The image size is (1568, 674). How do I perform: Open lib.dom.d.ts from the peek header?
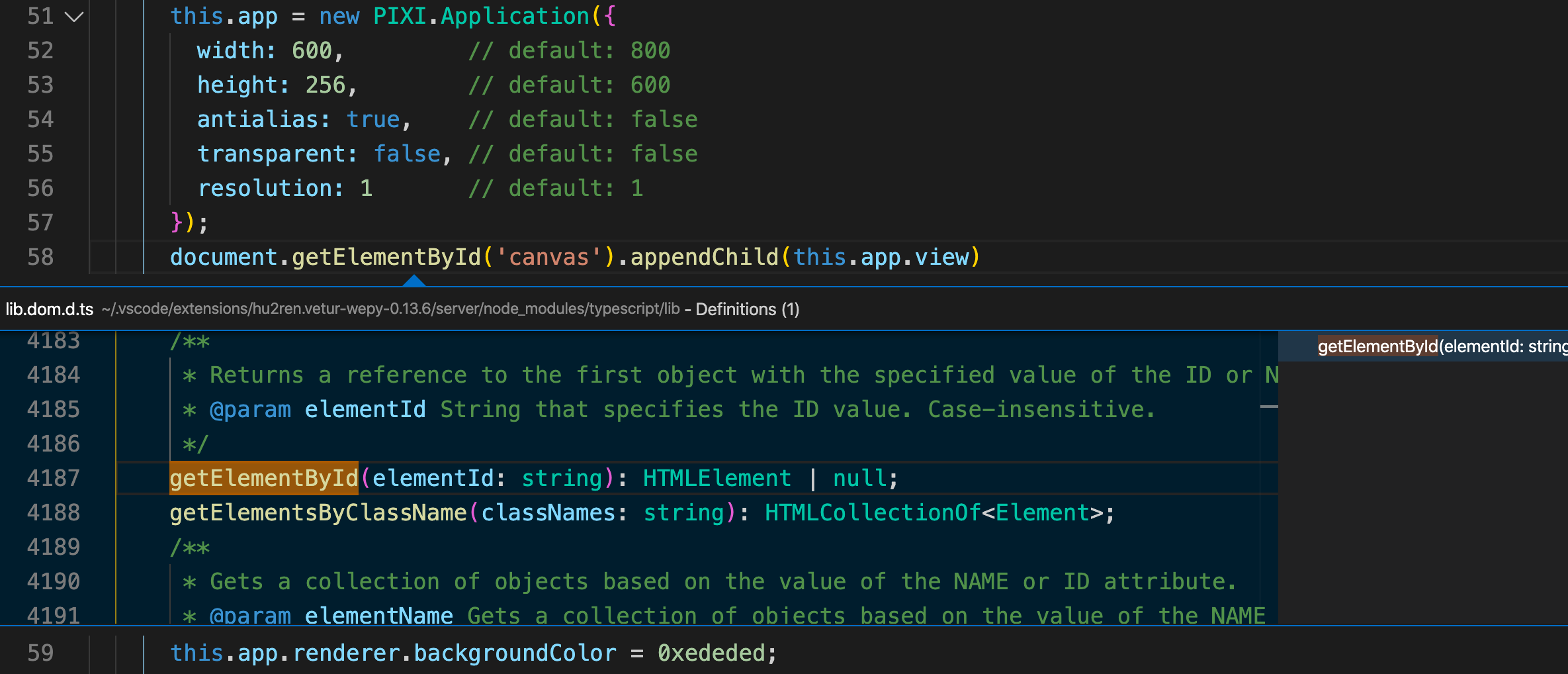(50, 309)
